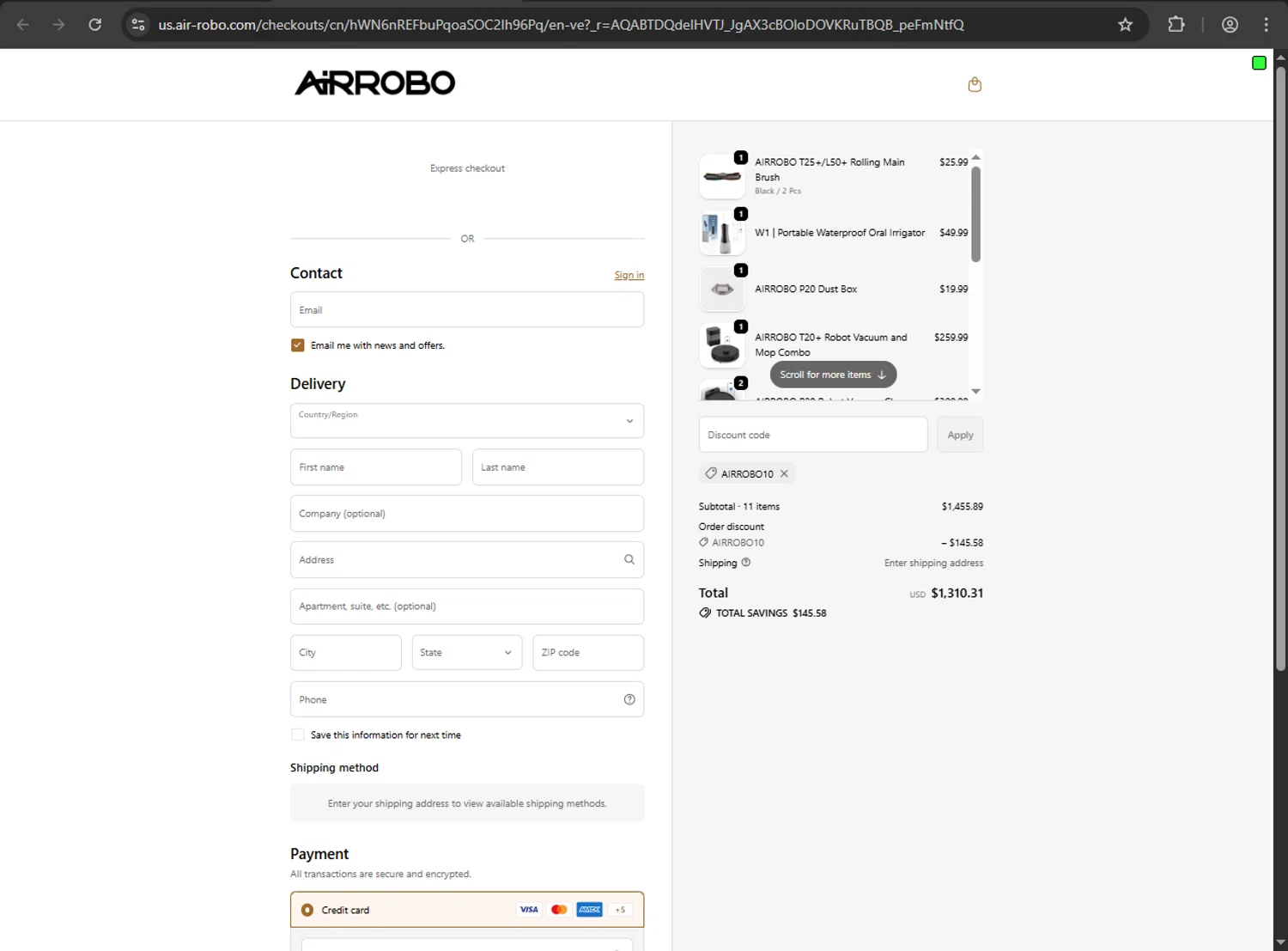This screenshot has height=951, width=1288.
Task: Open the browser three-dot menu
Action: point(1266,25)
